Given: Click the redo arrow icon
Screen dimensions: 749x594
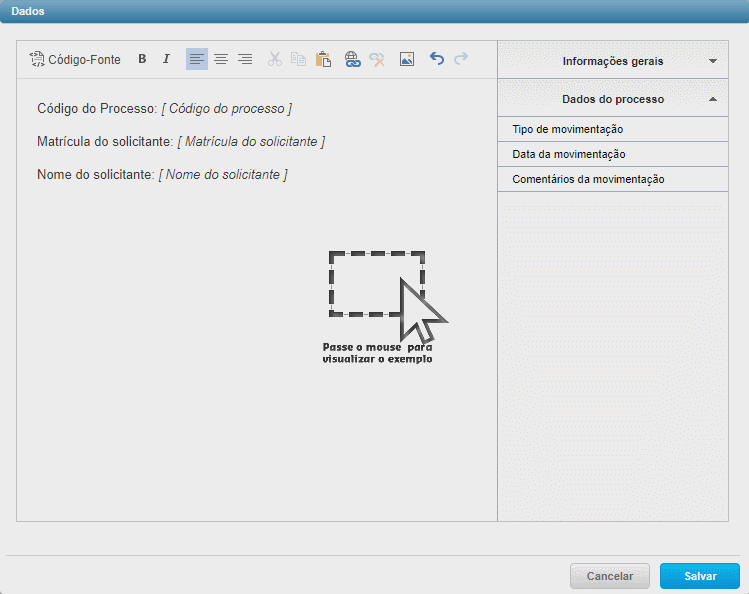Looking at the screenshot, I should point(461,60).
